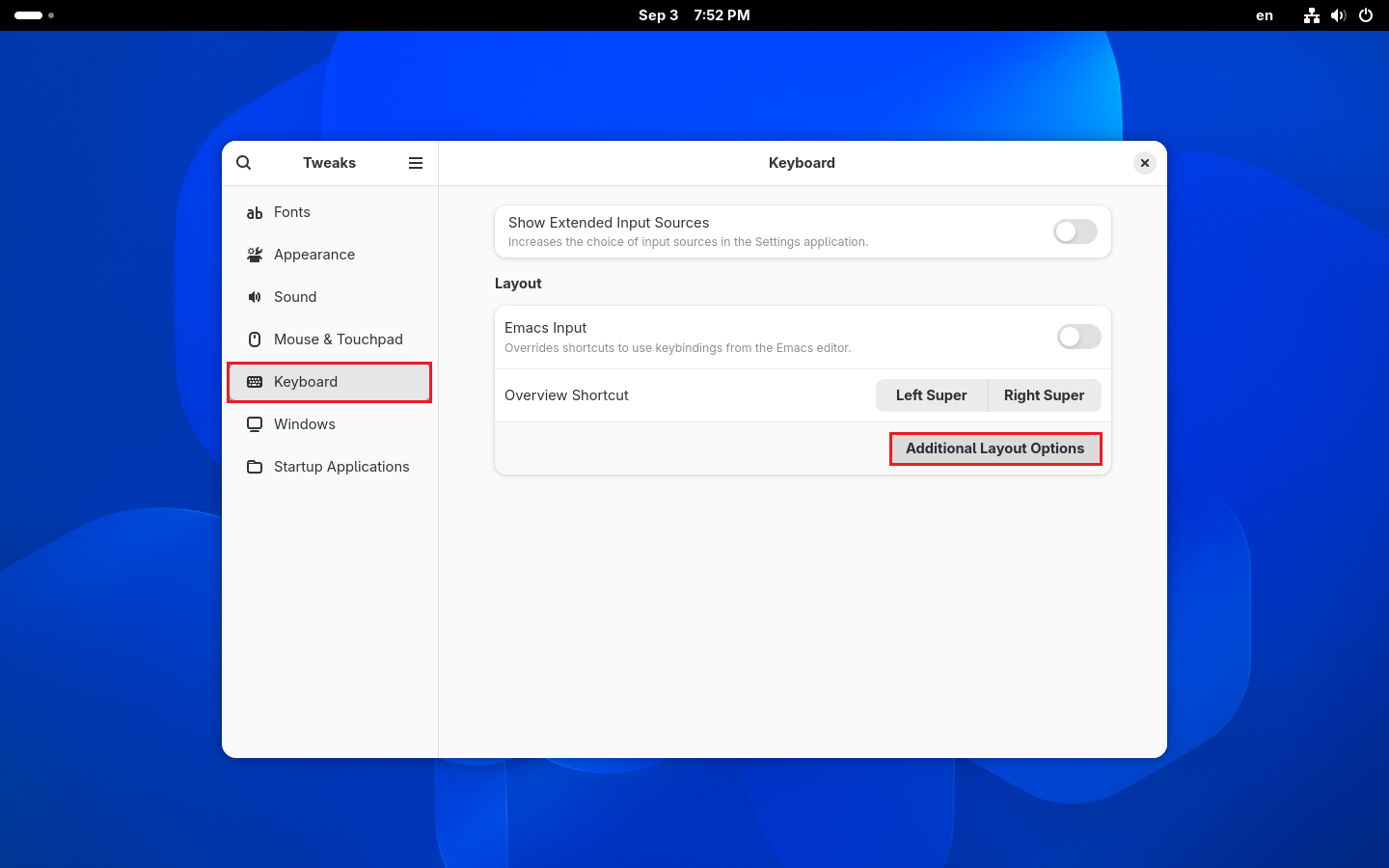Click the power icon in top bar
Screen dimensions: 1389x868
pos(1366,15)
